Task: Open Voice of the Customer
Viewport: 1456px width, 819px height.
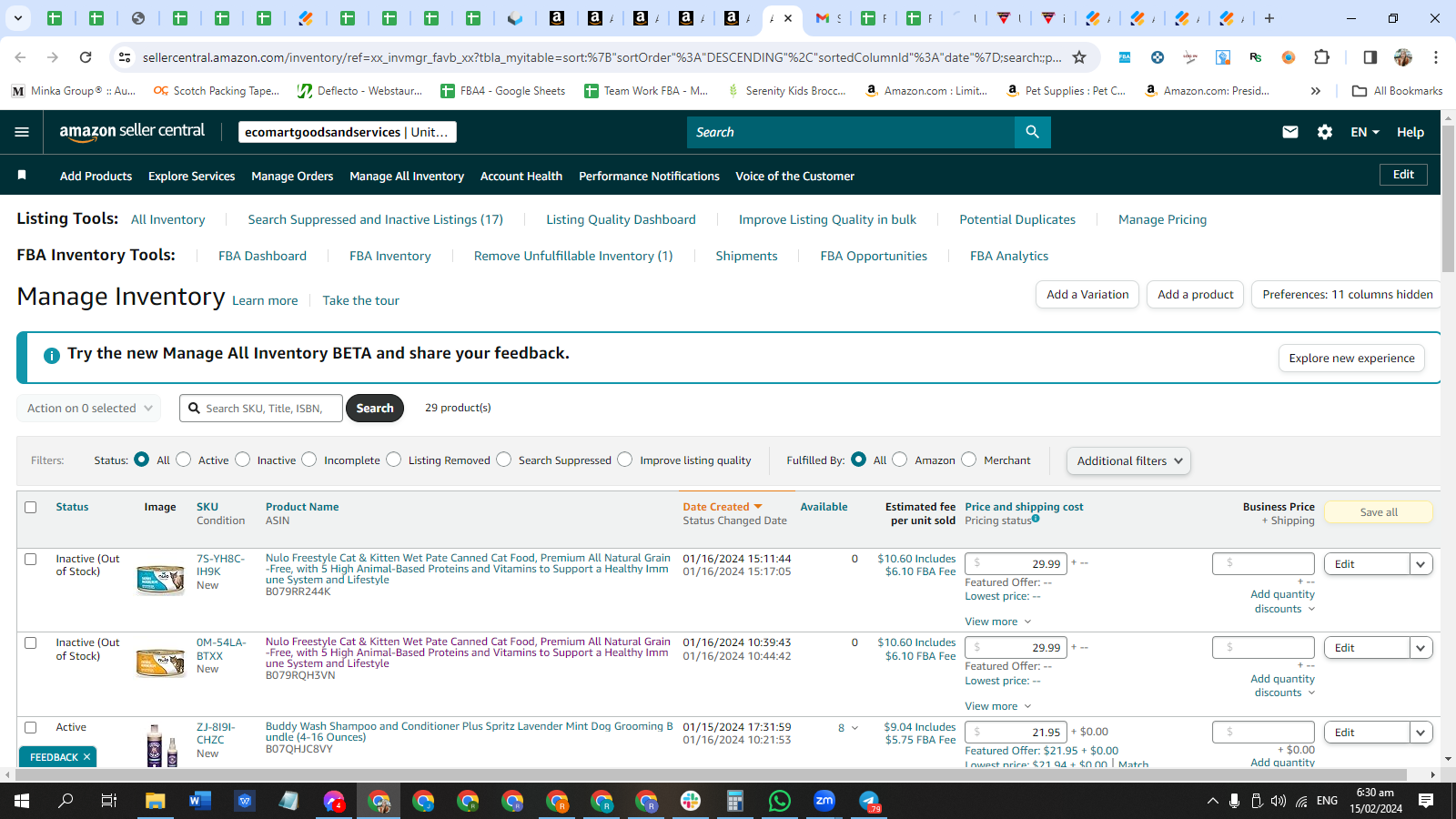Action: point(794,176)
